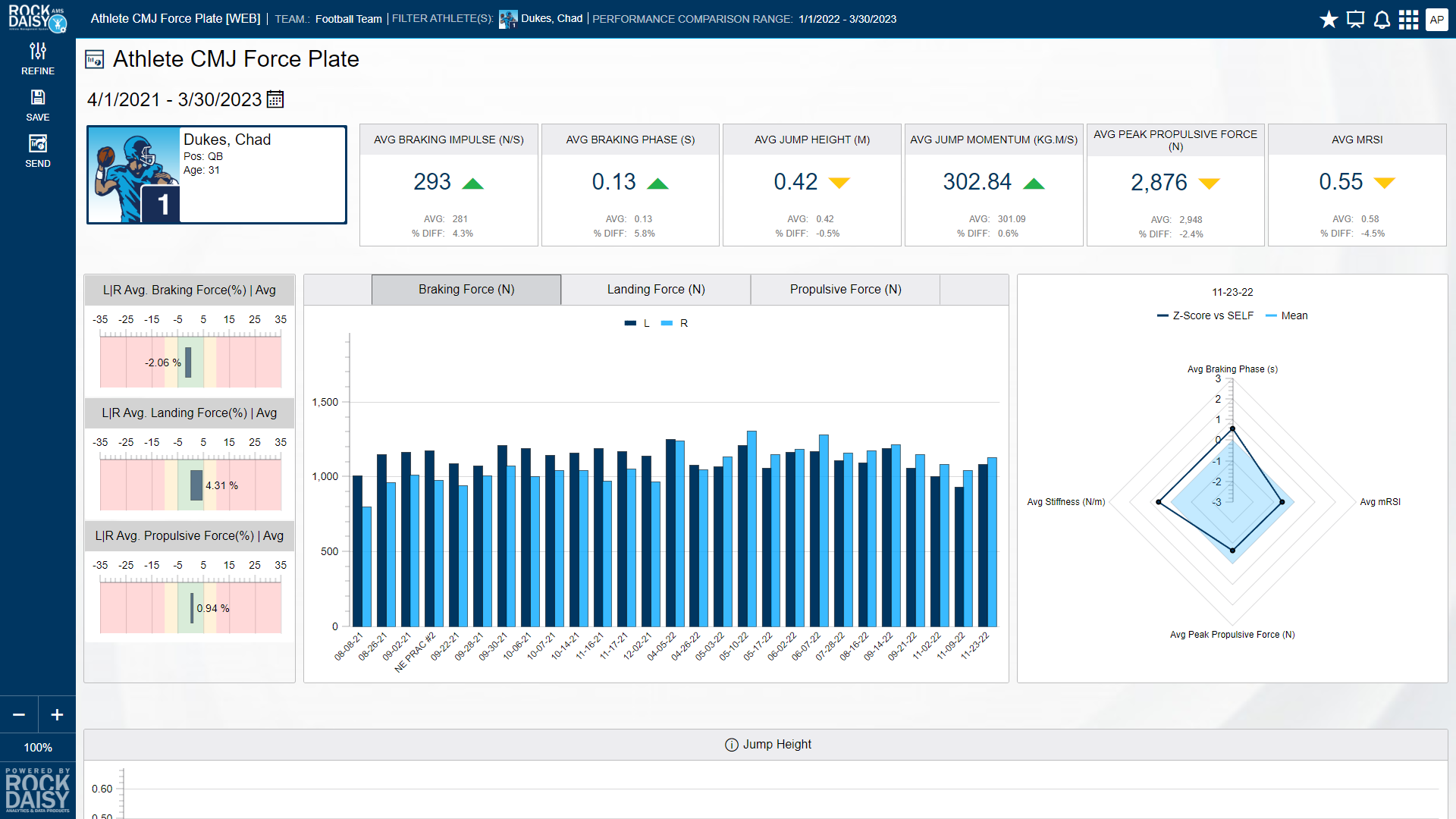
Task: Open the presentation screen icon
Action: pyautogui.click(x=1355, y=20)
